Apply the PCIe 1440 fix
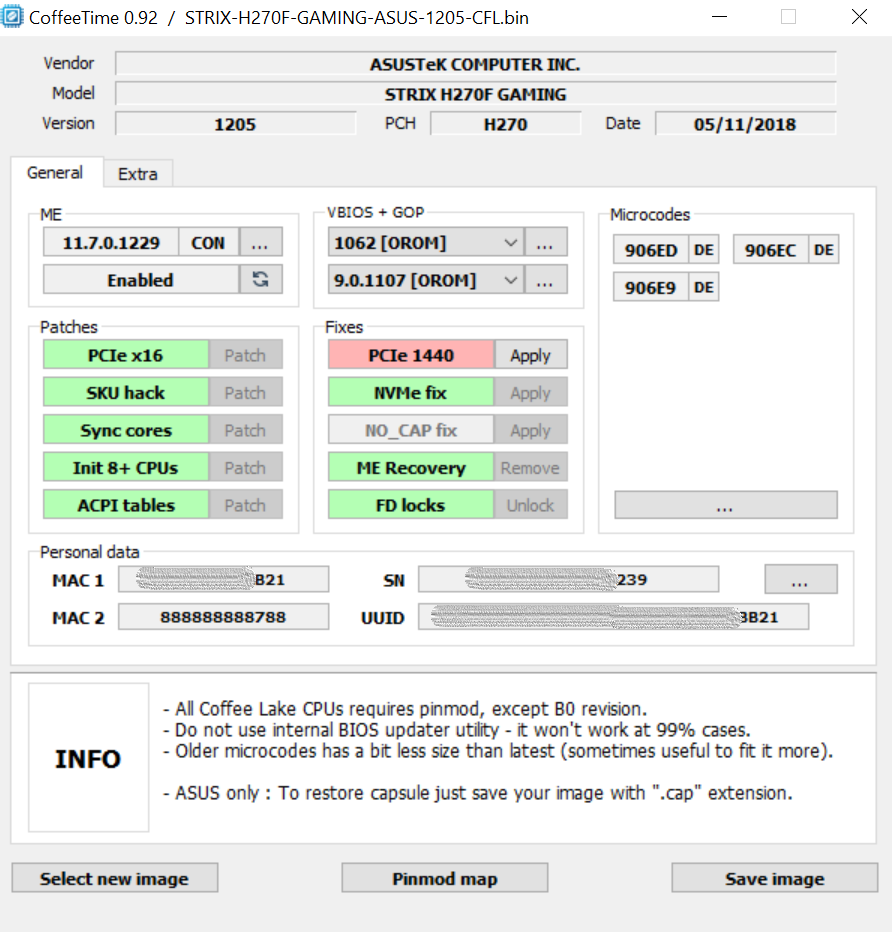The width and height of the screenshot is (892, 932). [x=530, y=355]
